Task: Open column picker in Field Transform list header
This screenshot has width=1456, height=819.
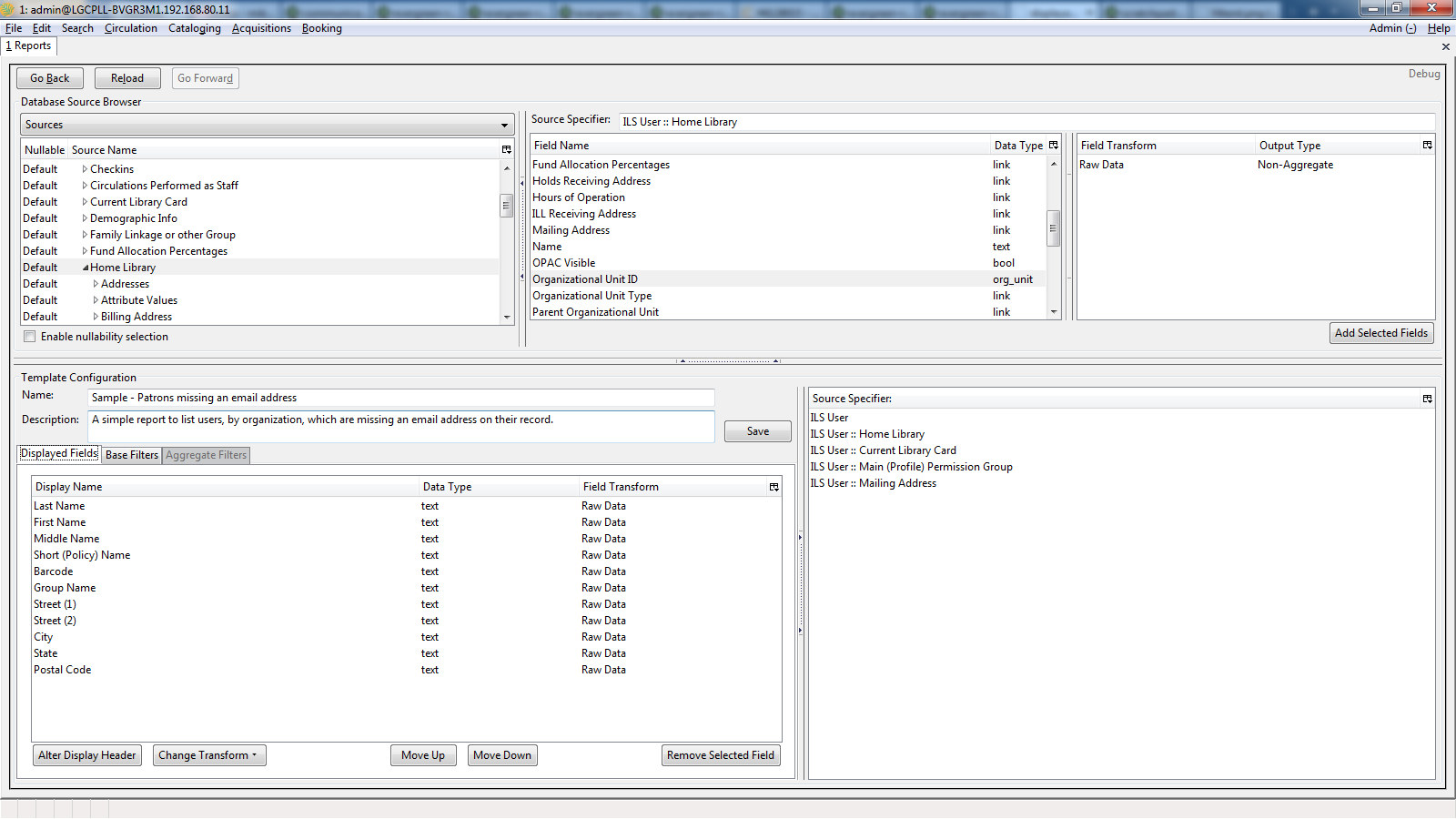Action: click(x=1427, y=146)
